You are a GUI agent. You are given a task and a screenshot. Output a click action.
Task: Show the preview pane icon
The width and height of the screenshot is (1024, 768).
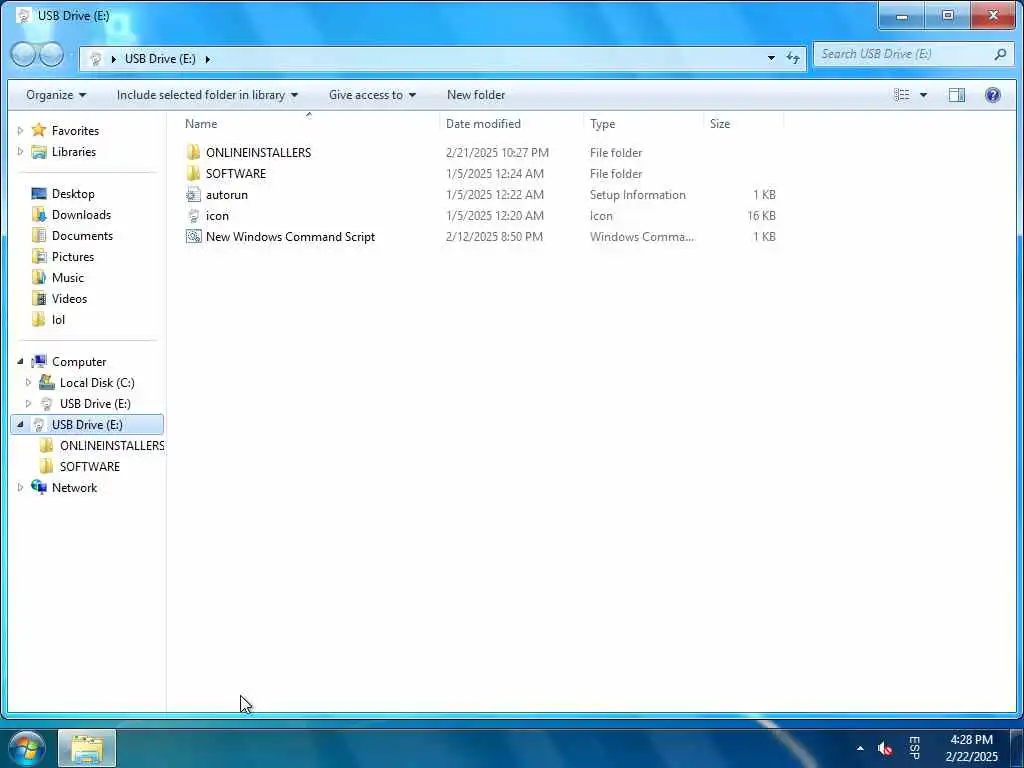coord(957,95)
